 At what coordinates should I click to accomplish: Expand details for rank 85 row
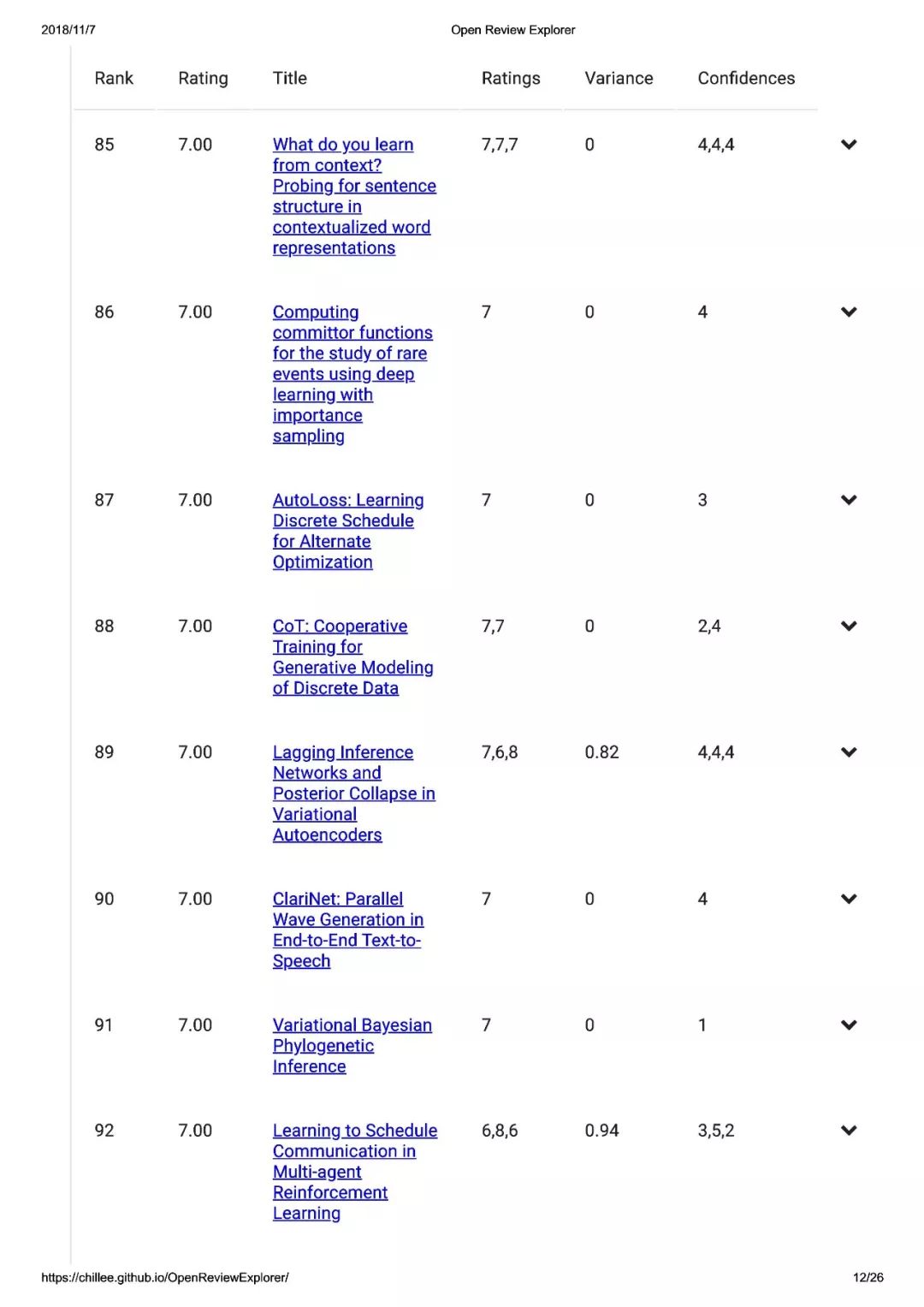(849, 145)
